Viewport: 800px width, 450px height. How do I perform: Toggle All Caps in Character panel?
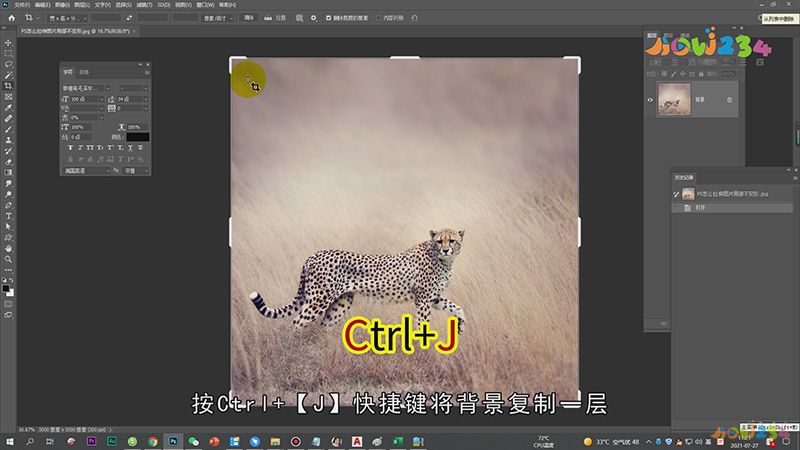[90, 147]
